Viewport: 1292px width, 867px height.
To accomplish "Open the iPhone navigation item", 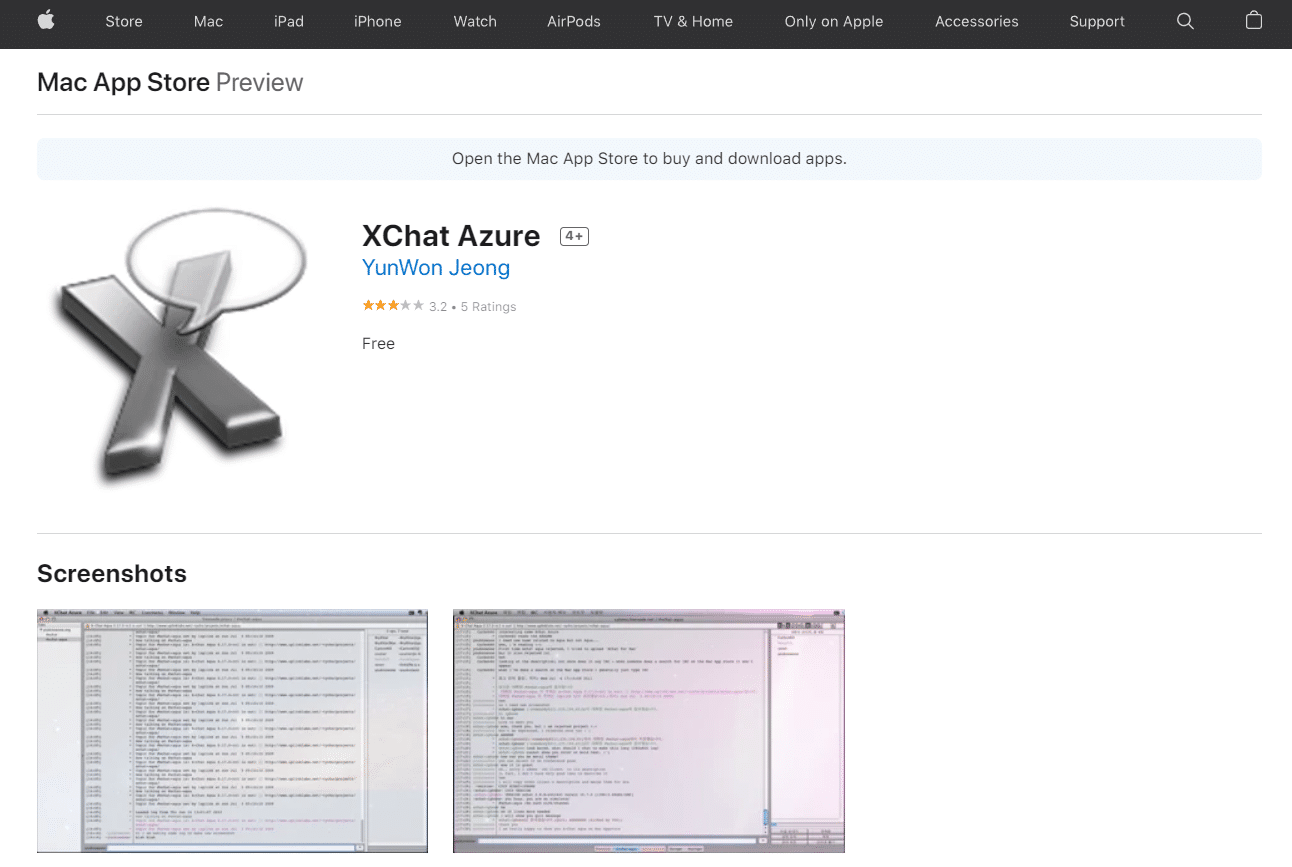I will pos(378,21).
